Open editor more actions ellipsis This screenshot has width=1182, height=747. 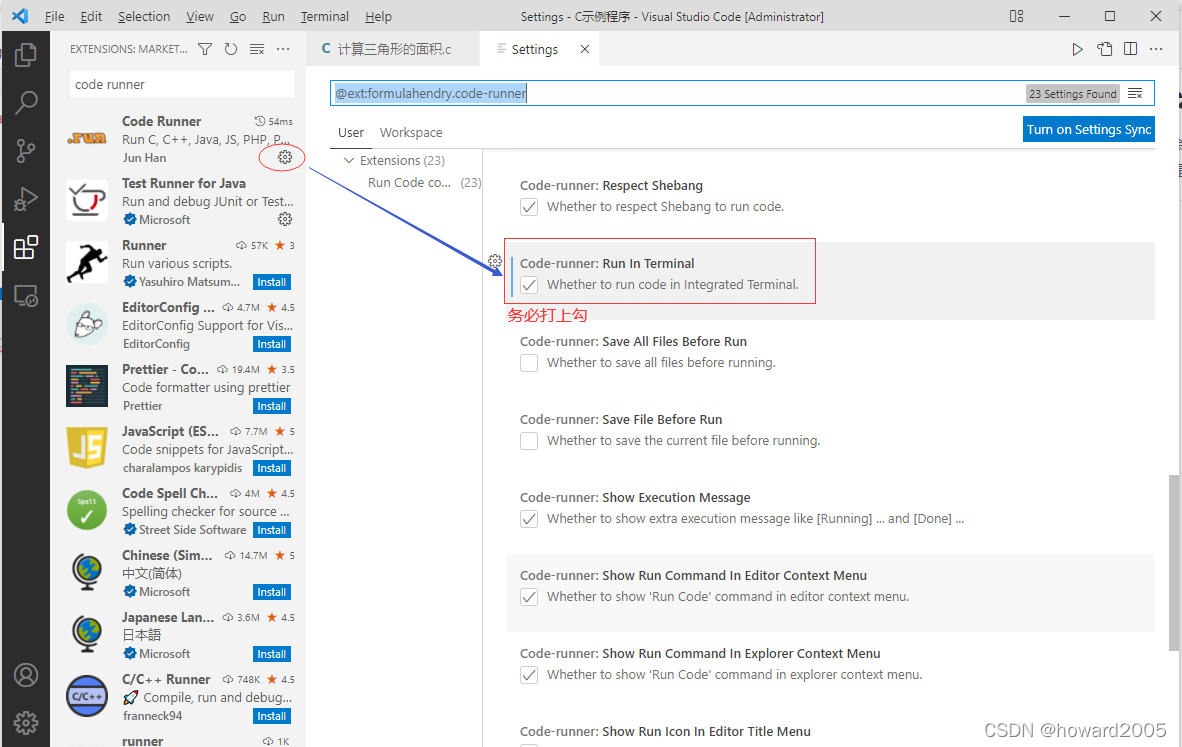coord(1156,49)
